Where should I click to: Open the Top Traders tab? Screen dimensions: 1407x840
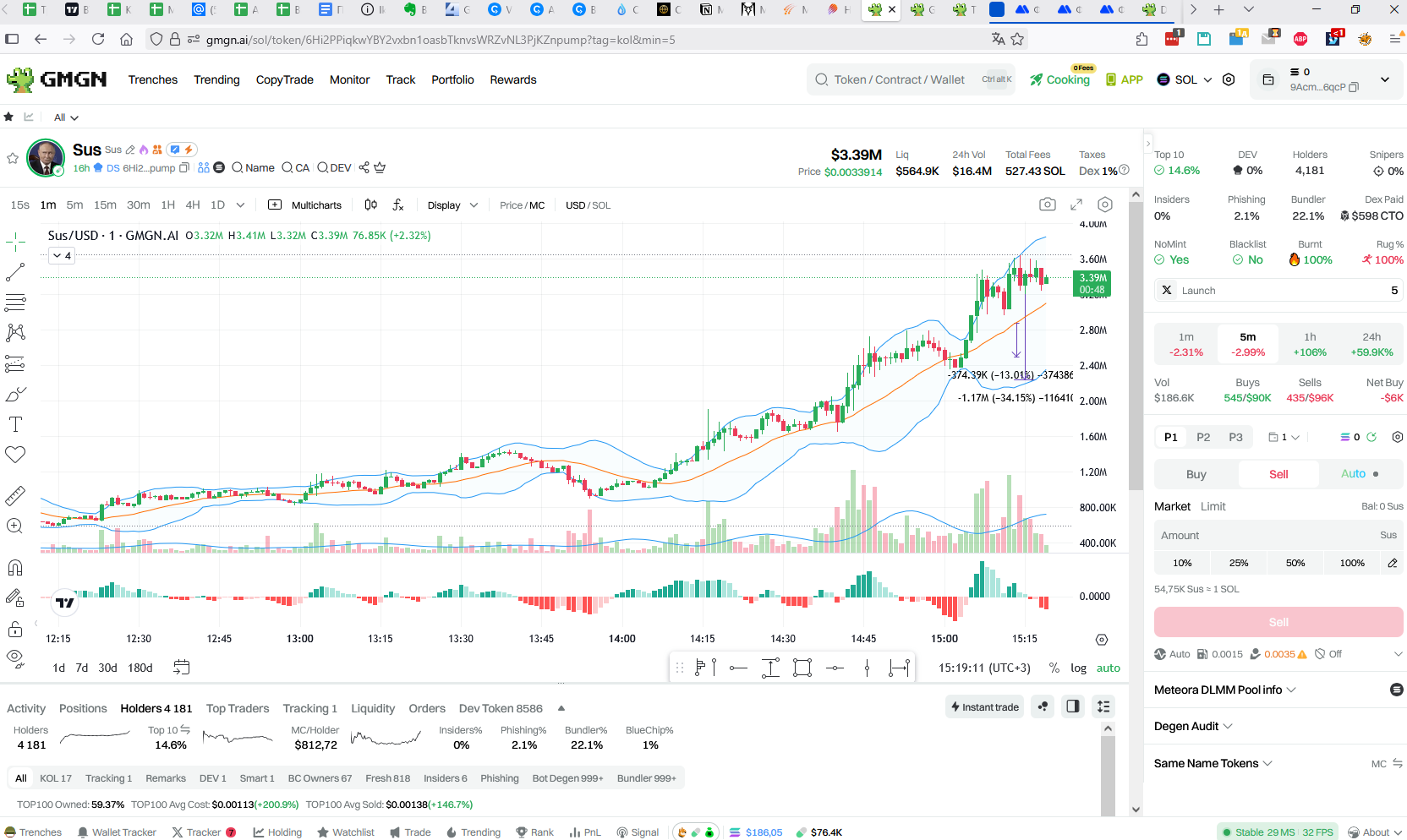[238, 708]
